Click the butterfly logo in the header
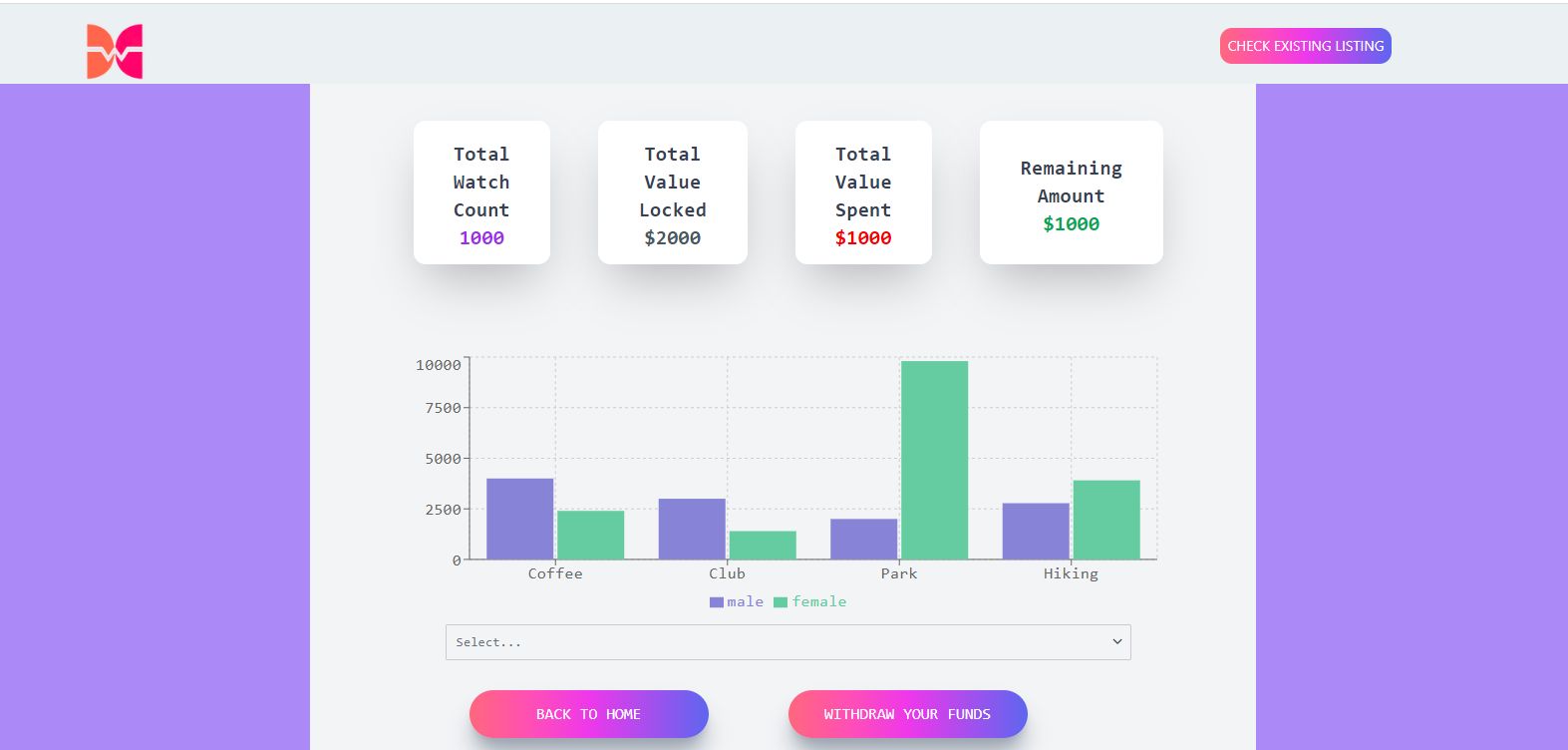The height and width of the screenshot is (750, 1568). point(115,52)
